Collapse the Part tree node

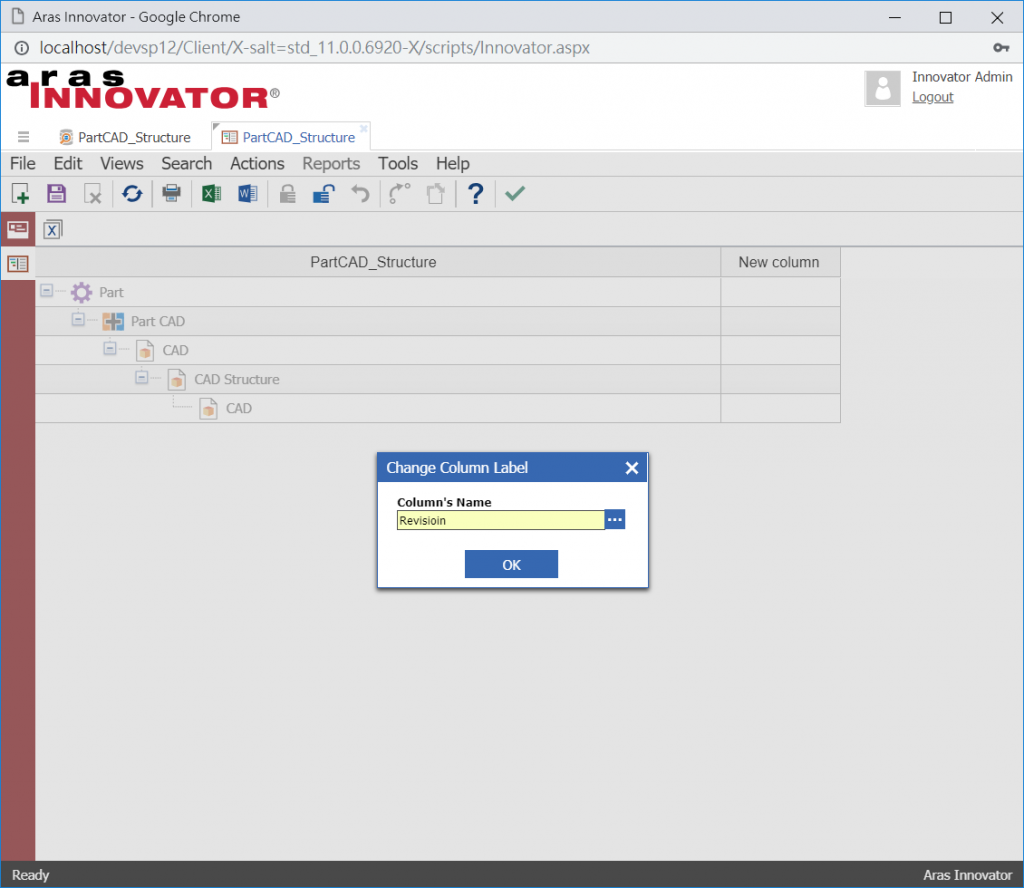(46, 290)
